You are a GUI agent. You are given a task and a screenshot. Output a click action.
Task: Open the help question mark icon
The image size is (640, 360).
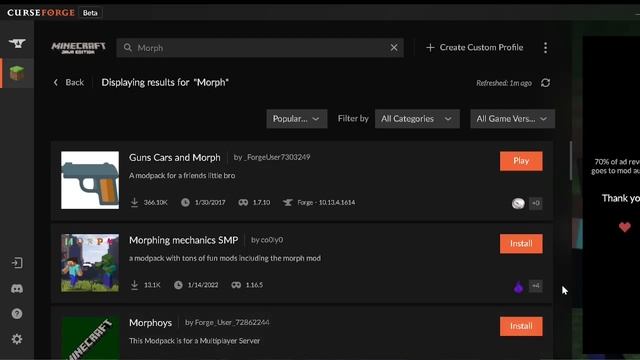pyautogui.click(x=17, y=313)
